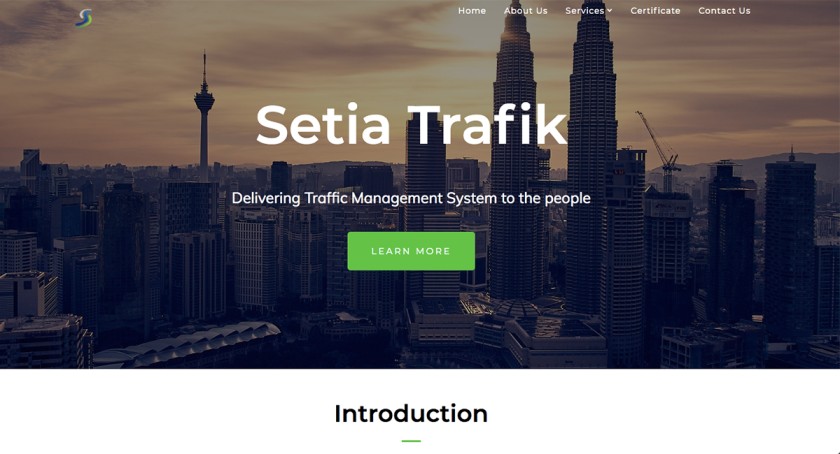This screenshot has width=840, height=454.
Task: Click the left Petronas tower
Action: (x=514, y=155)
